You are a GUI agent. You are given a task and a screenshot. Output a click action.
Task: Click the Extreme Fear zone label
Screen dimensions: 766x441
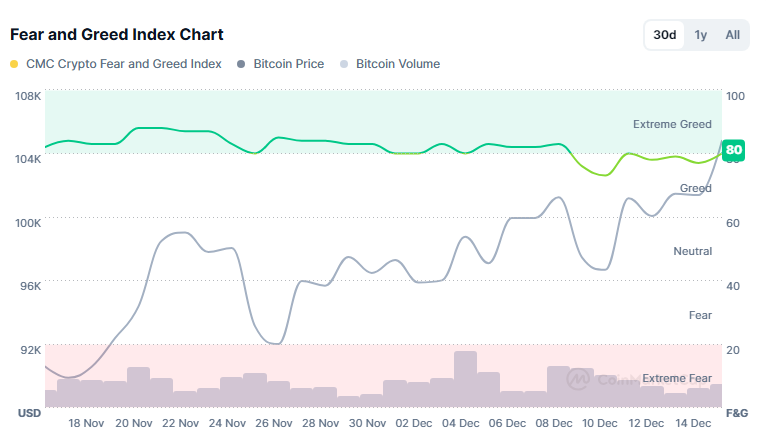coord(676,378)
